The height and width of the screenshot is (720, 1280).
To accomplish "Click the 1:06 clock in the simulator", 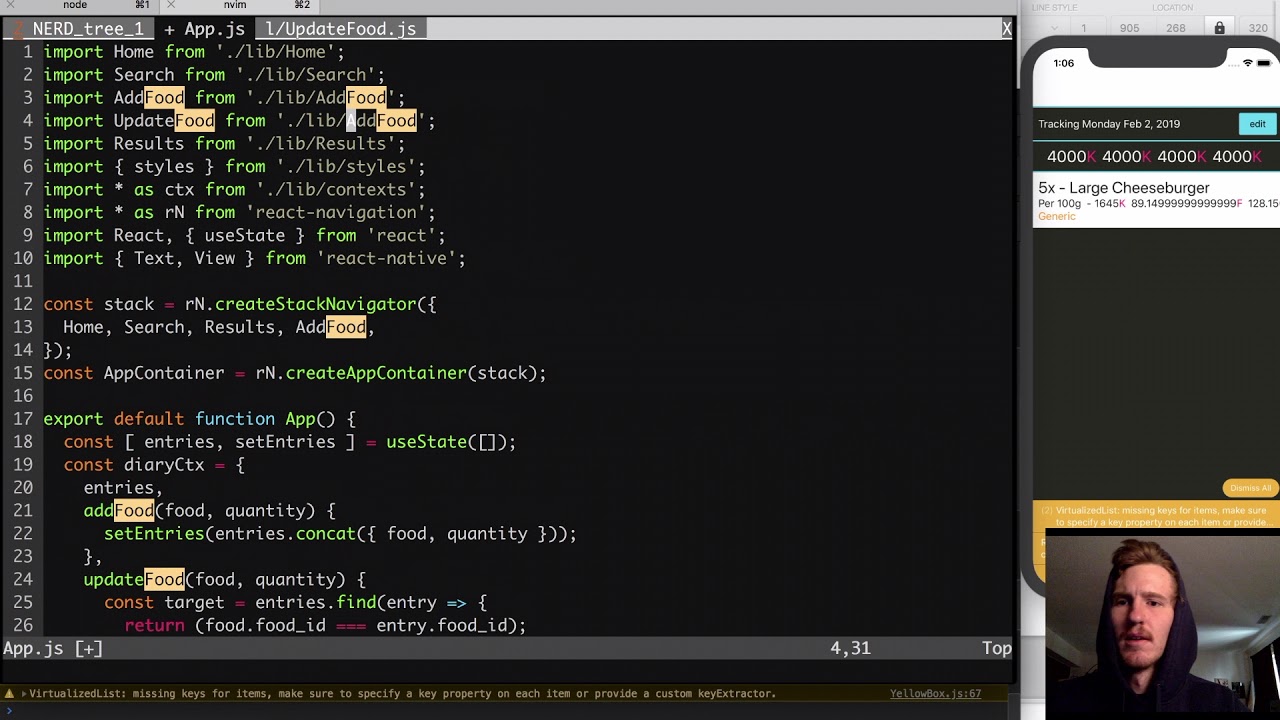I will (x=1063, y=63).
